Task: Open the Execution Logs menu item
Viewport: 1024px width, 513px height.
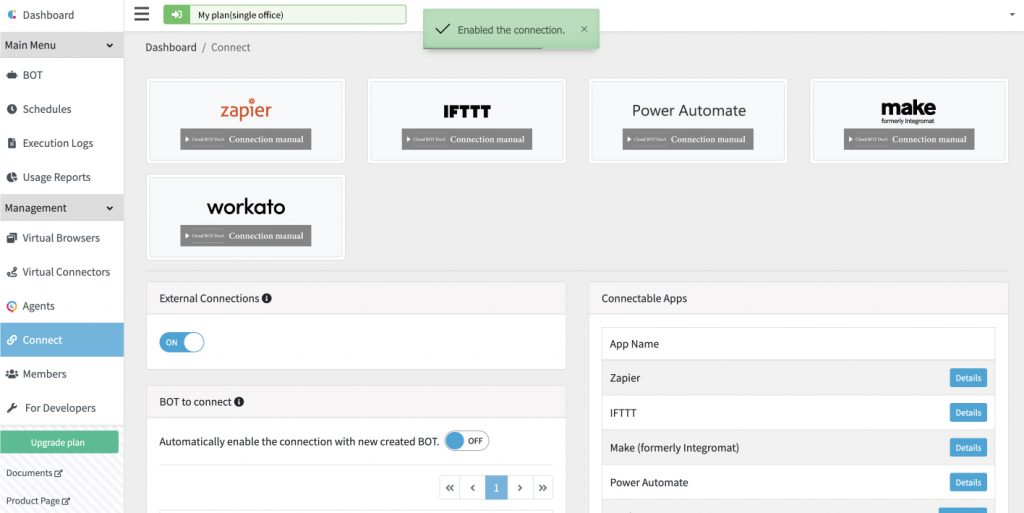Action: click(61, 143)
